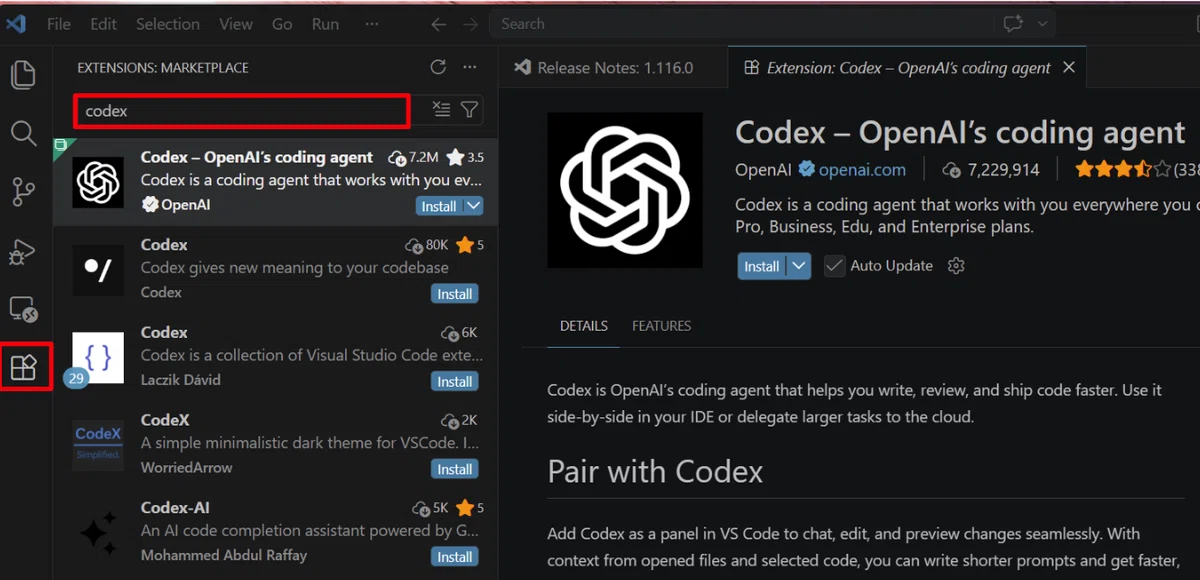The image size is (1200, 580).
Task: Go forward with the navigation arrow
Action: tap(470, 23)
